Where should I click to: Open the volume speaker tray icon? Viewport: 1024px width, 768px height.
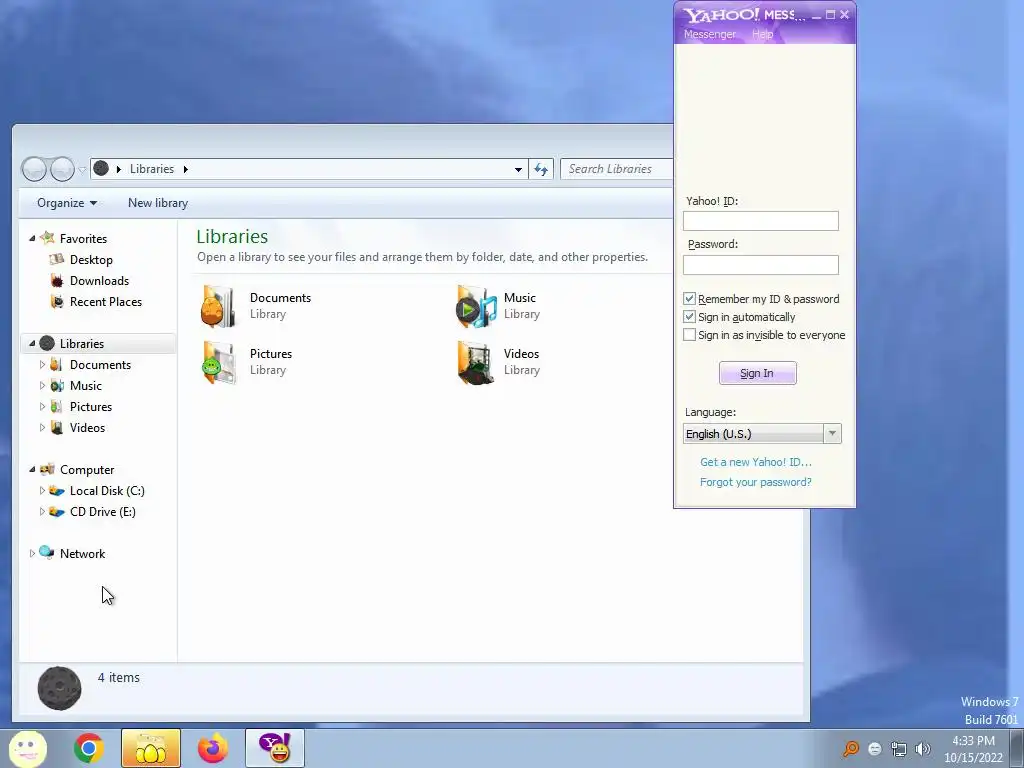click(x=923, y=749)
